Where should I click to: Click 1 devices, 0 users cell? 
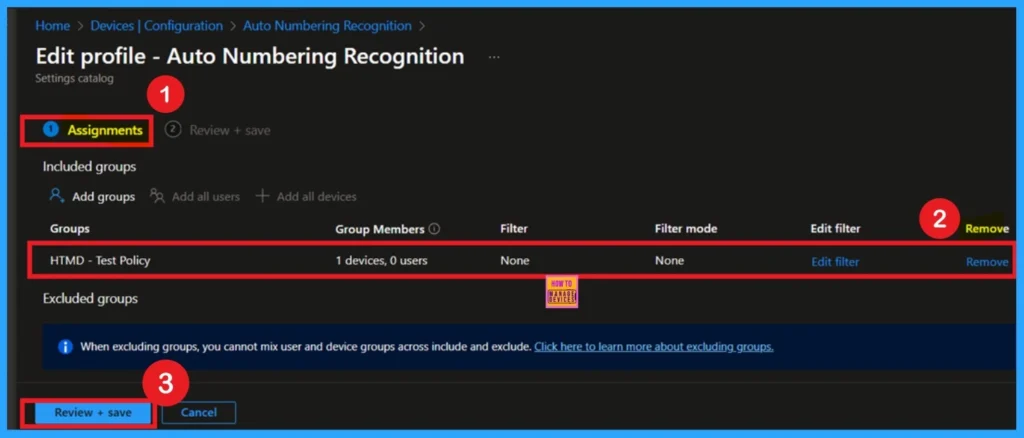[x=381, y=260]
